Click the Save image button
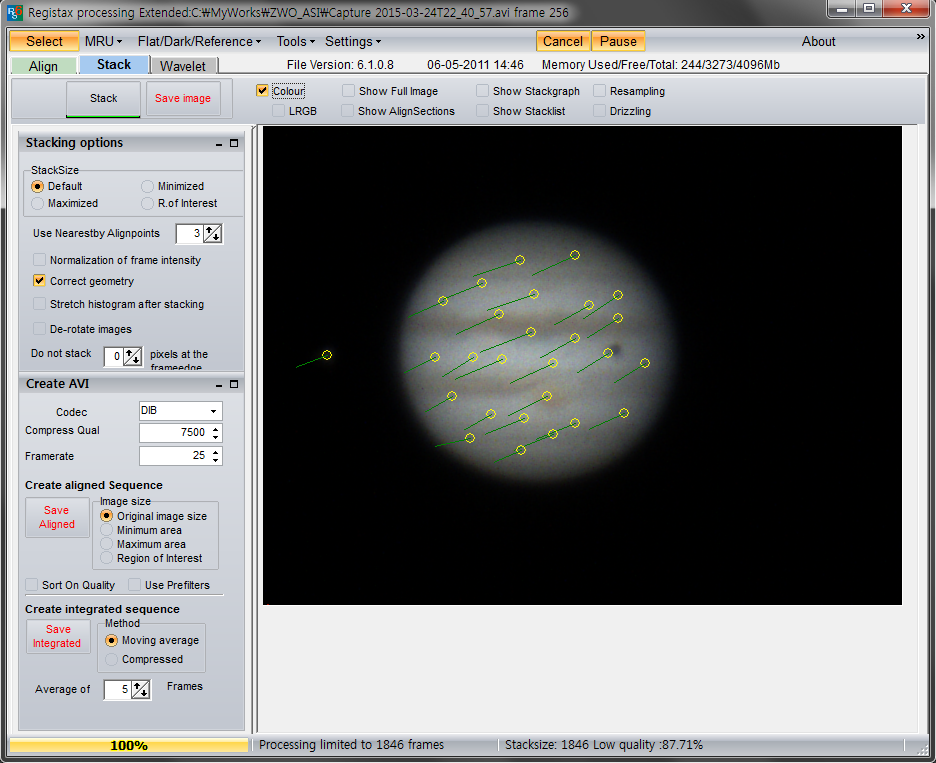Viewport: 936px width, 763px height. click(x=183, y=99)
